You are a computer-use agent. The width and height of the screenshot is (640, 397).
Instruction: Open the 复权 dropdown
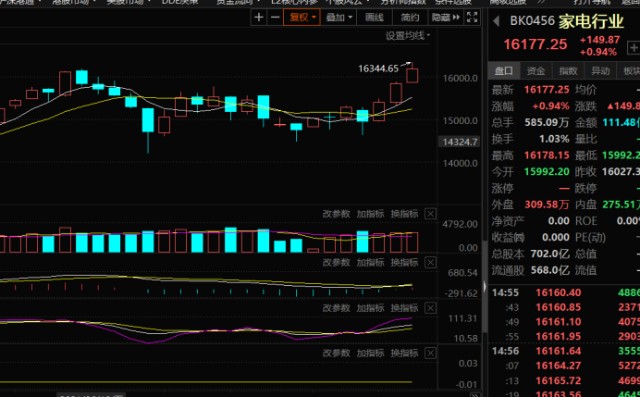(302, 17)
